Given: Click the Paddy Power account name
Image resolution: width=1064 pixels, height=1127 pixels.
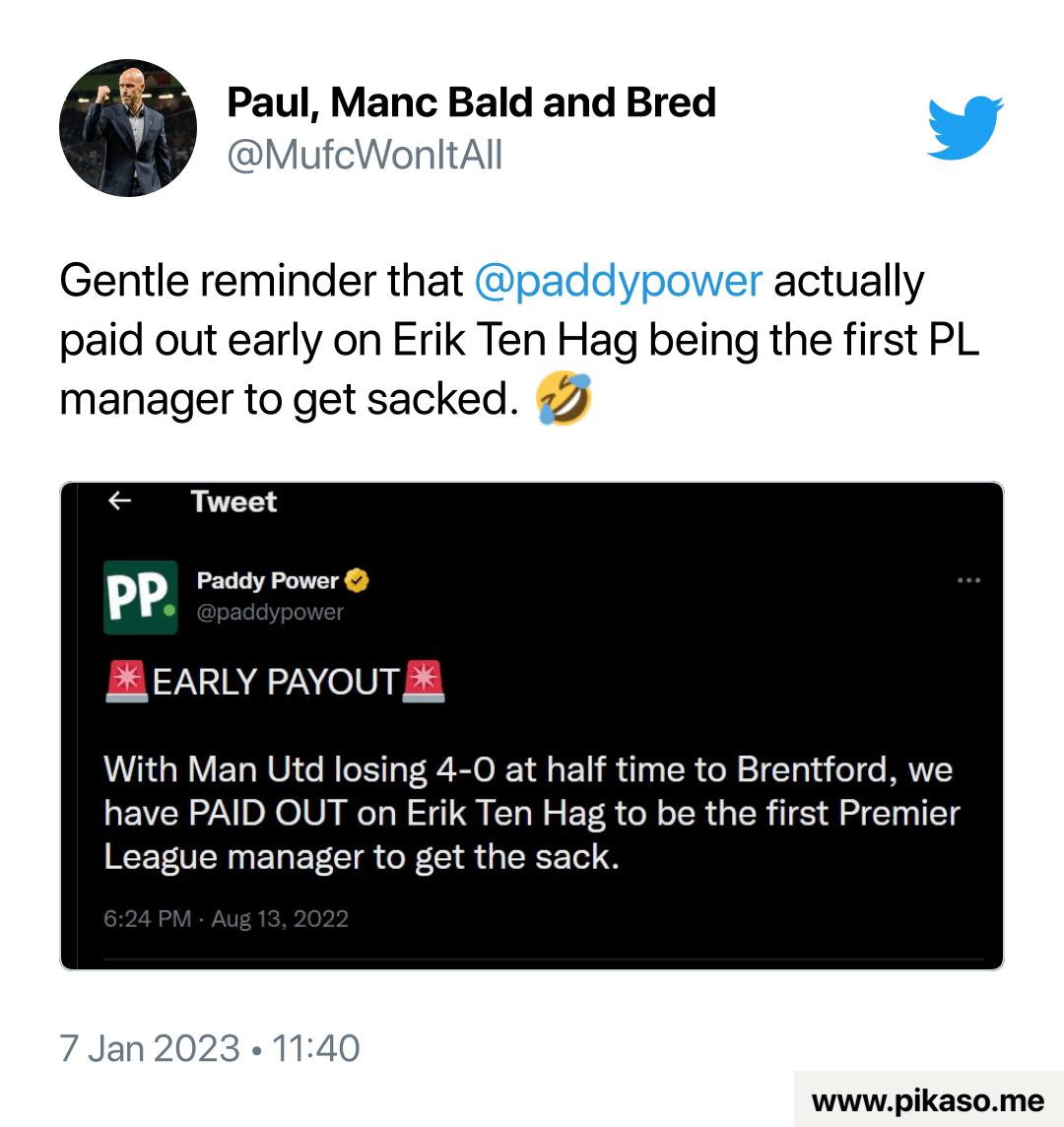Looking at the screenshot, I should (x=267, y=581).
